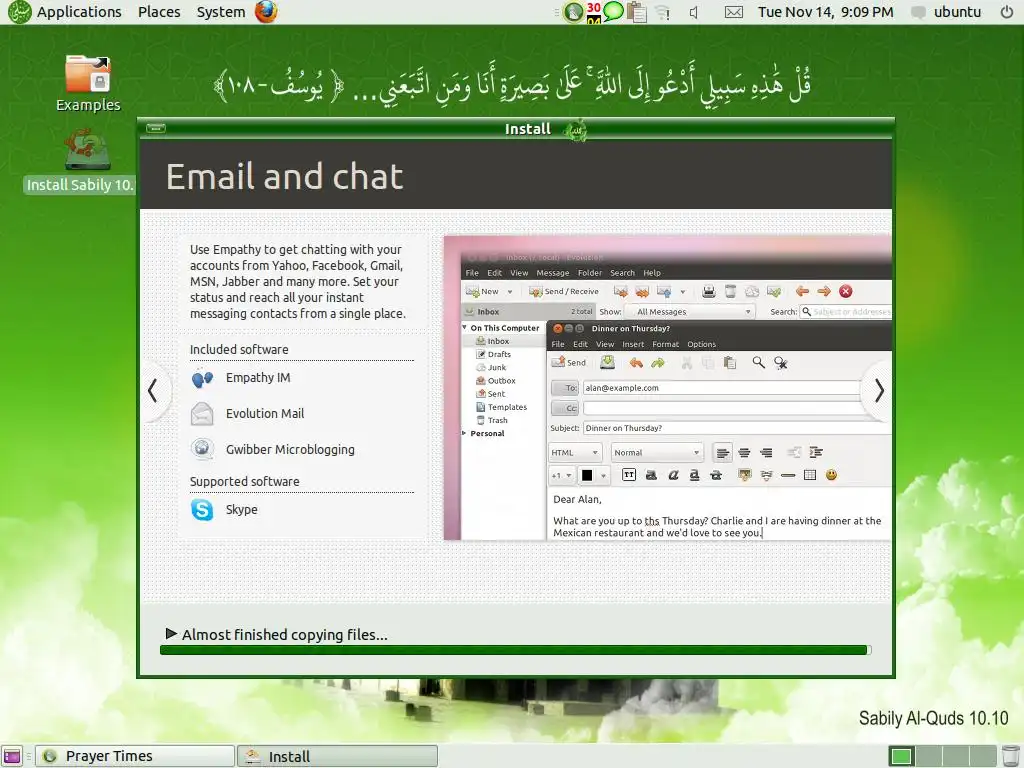Click the green speech bubble tray icon
Viewport: 1024px width, 768px height.
tap(613, 11)
